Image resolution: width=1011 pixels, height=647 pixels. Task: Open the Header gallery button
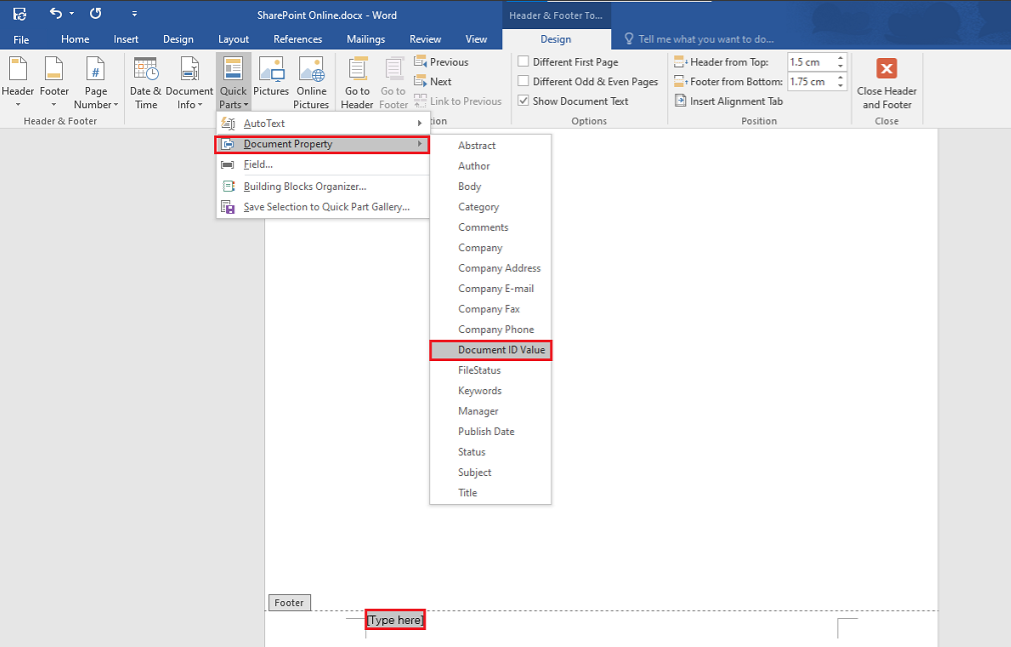click(x=18, y=83)
